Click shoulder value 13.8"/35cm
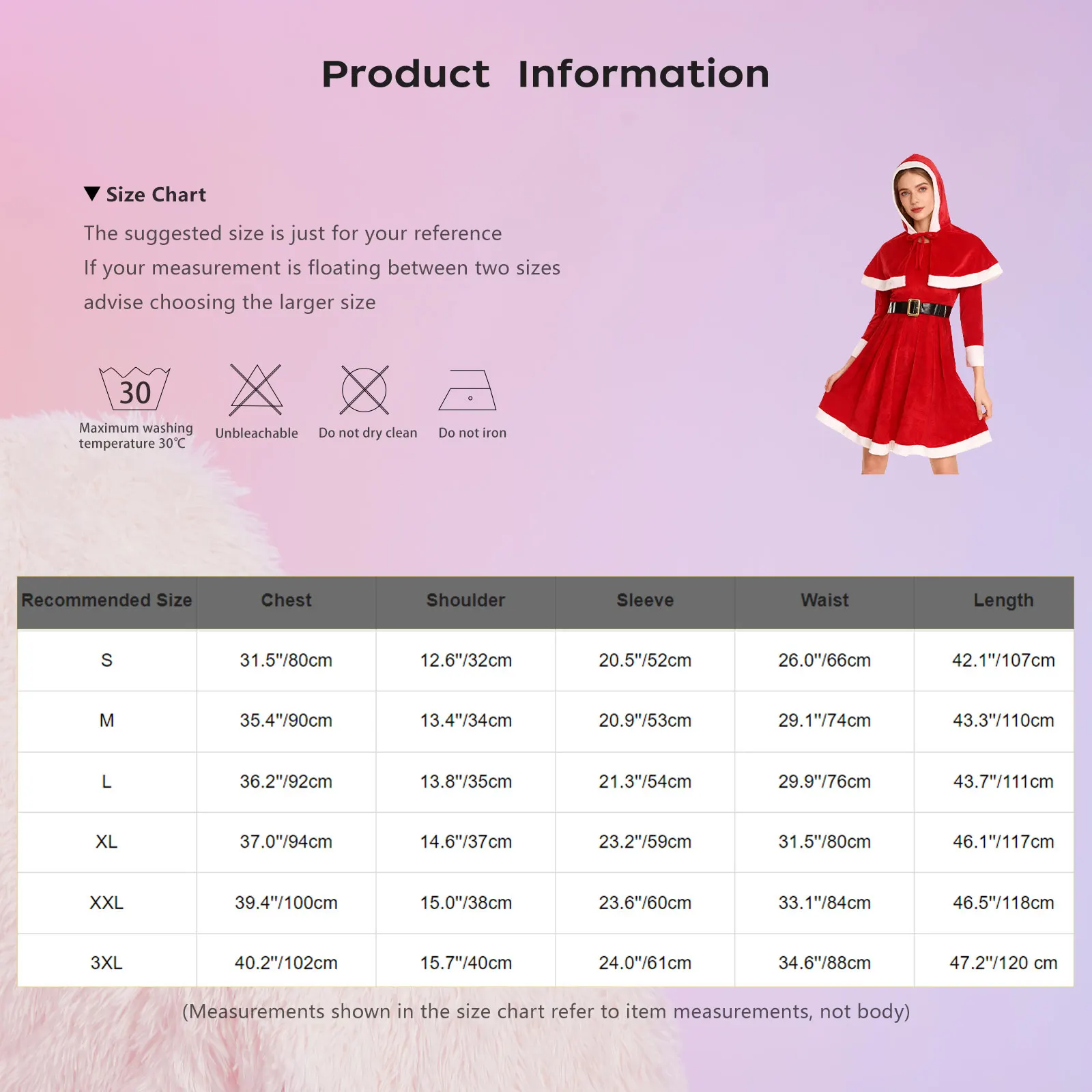The width and height of the screenshot is (1092, 1092). point(465,781)
